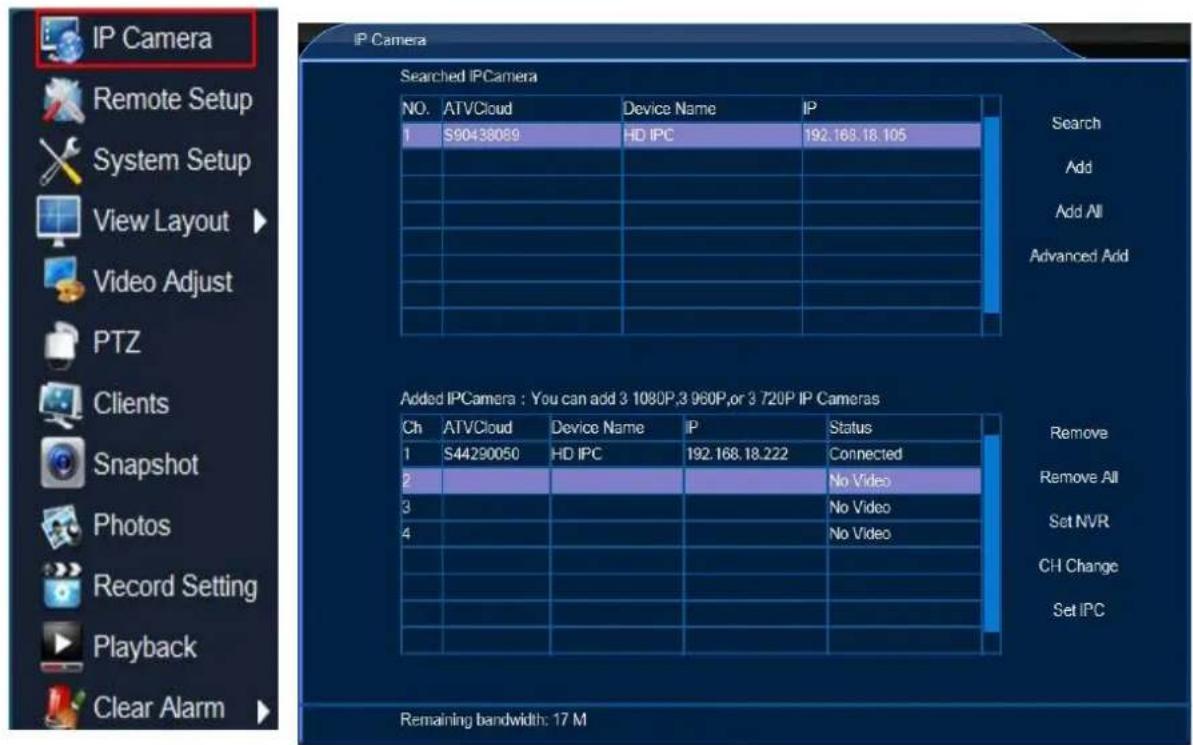Image resolution: width=1193 pixels, height=745 pixels.
Task: Select channel 3 row in added list
Action: coord(691,508)
